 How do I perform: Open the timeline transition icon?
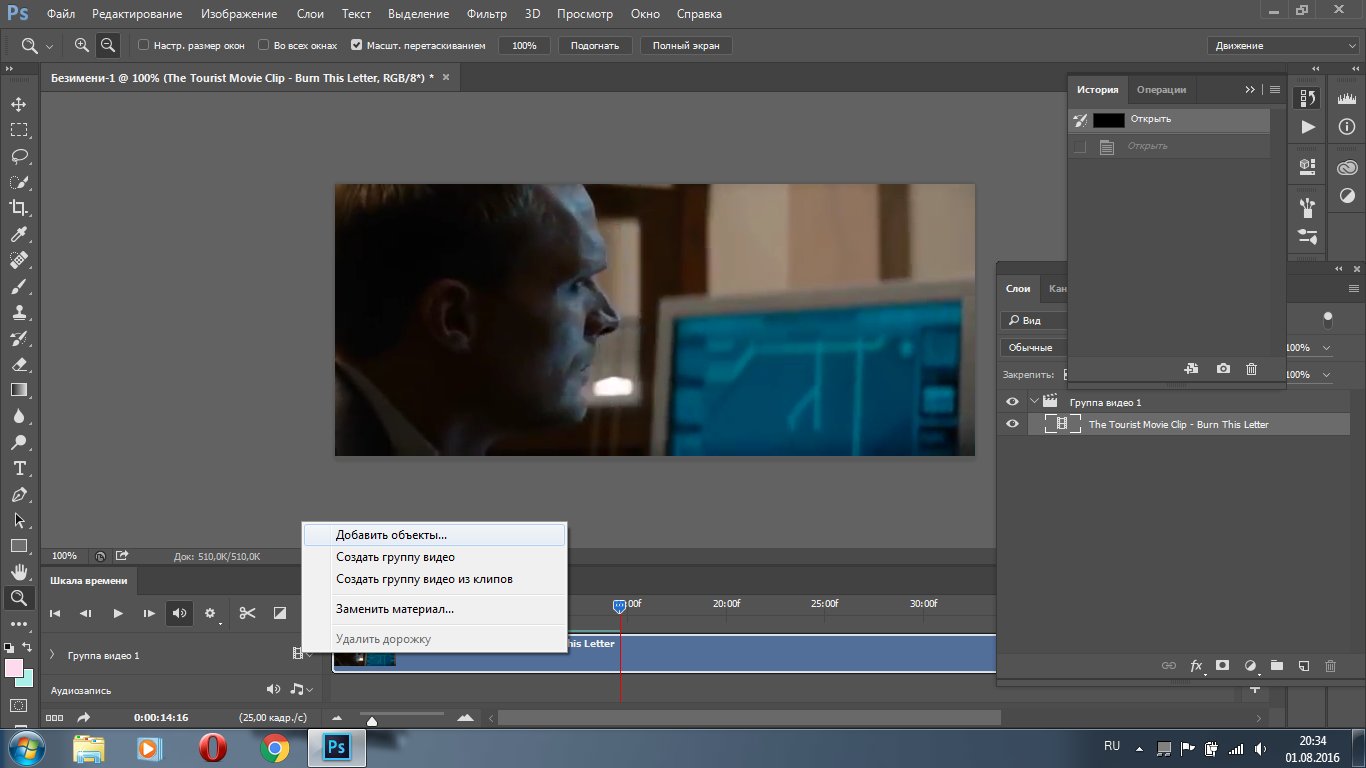point(280,613)
